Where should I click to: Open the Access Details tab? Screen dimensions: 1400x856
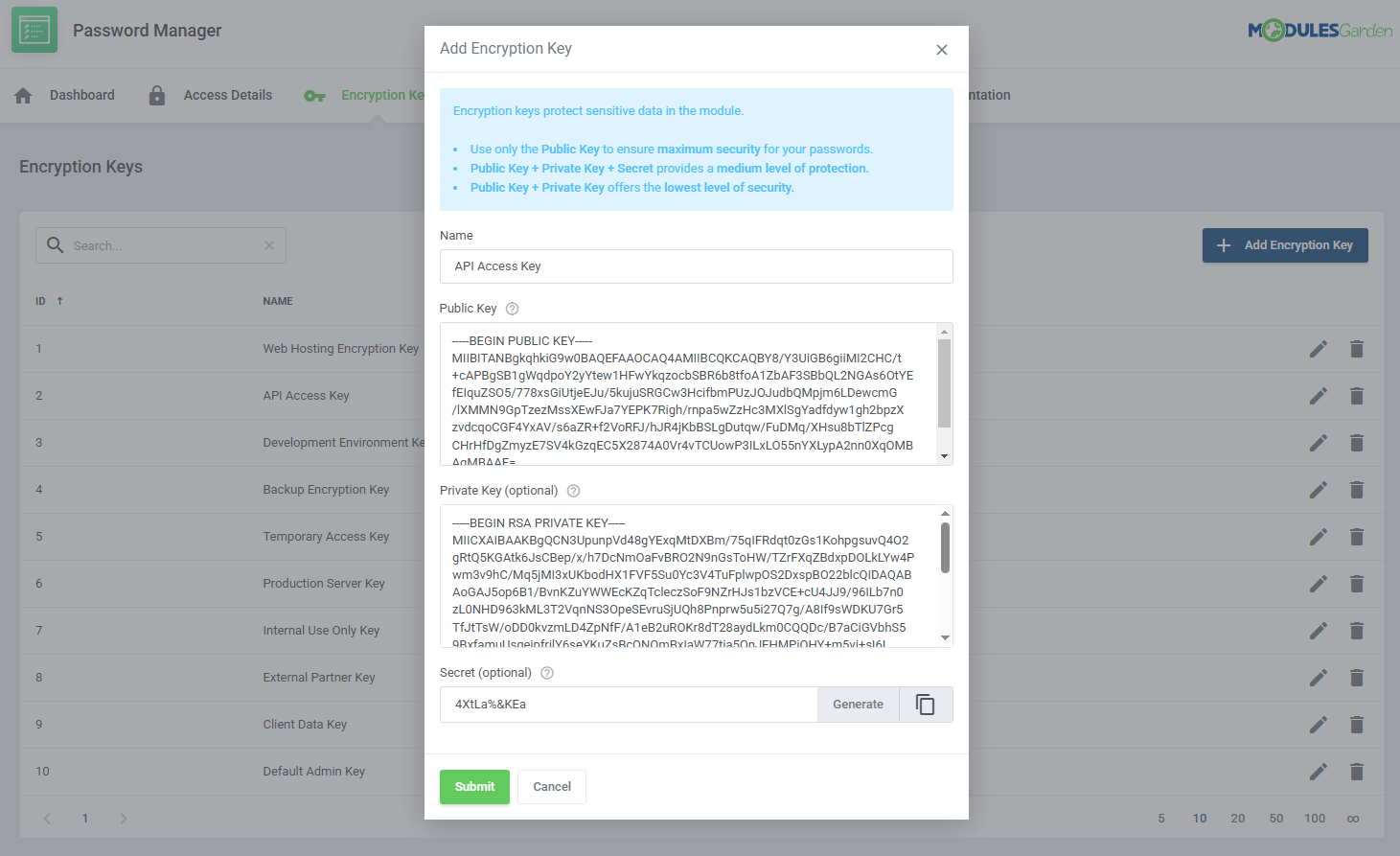[227, 95]
